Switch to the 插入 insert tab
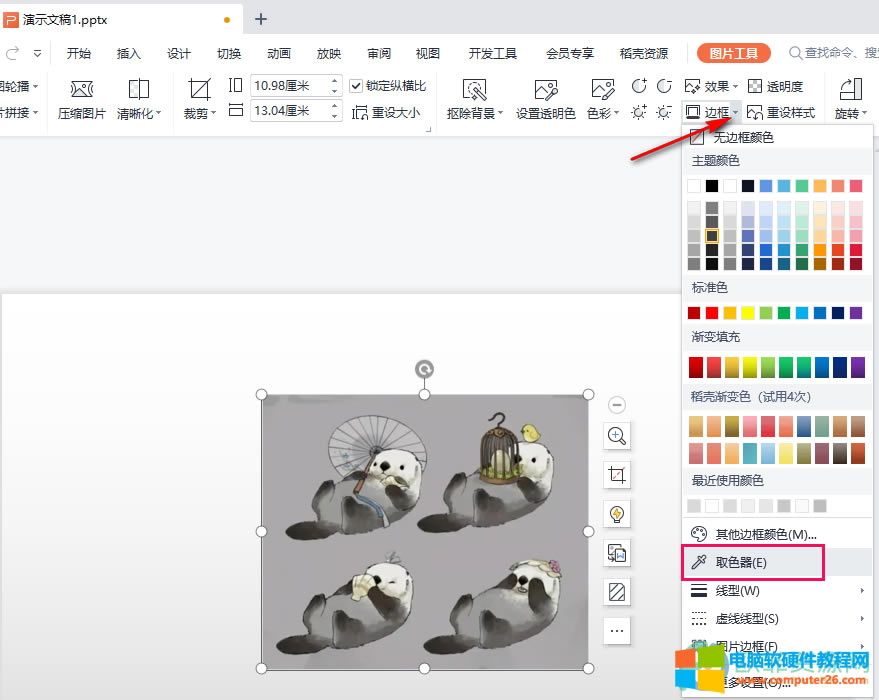Image resolution: width=879 pixels, height=700 pixels. [129, 53]
